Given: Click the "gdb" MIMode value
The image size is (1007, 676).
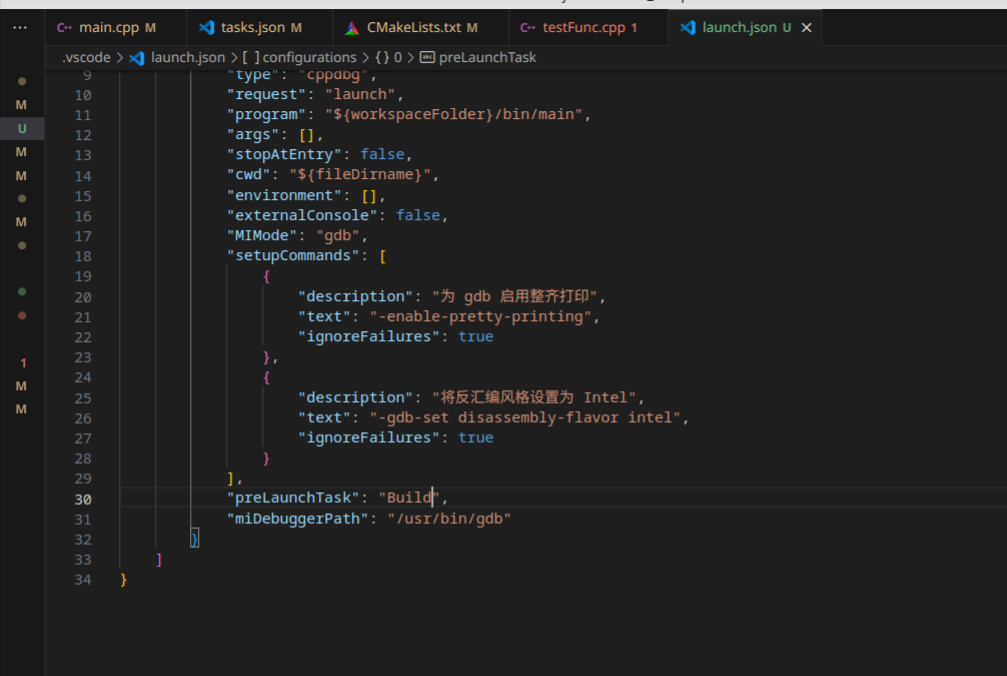Looking at the screenshot, I should (x=338, y=236).
